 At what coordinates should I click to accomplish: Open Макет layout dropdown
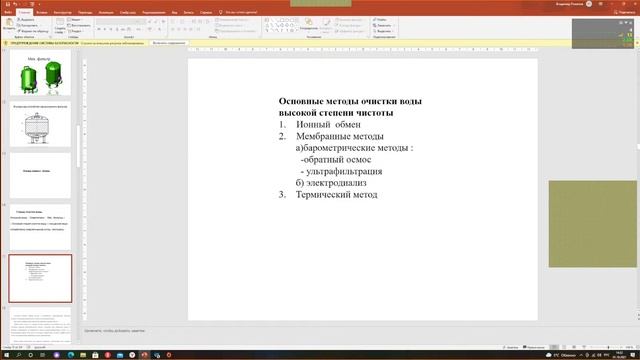click(75, 20)
